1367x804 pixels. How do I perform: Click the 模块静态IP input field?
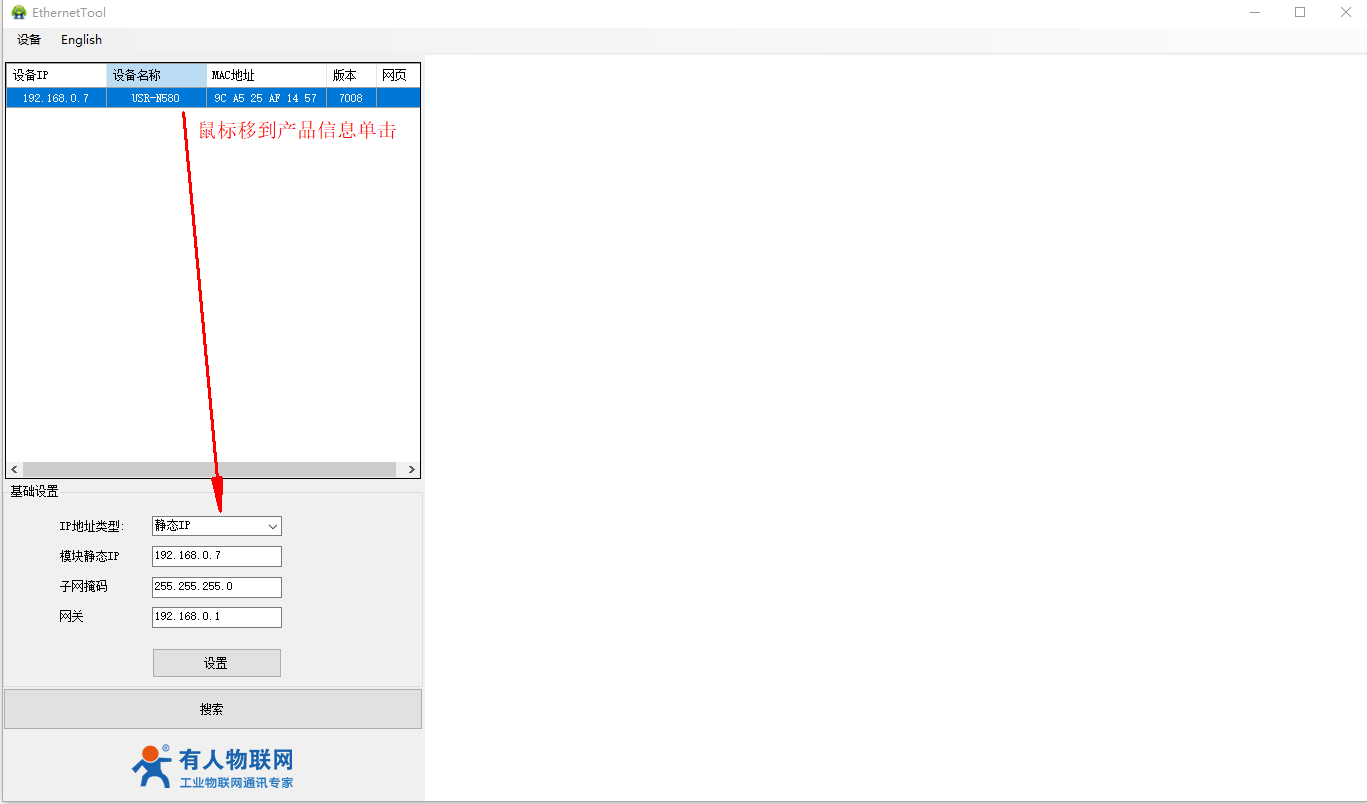(x=217, y=556)
